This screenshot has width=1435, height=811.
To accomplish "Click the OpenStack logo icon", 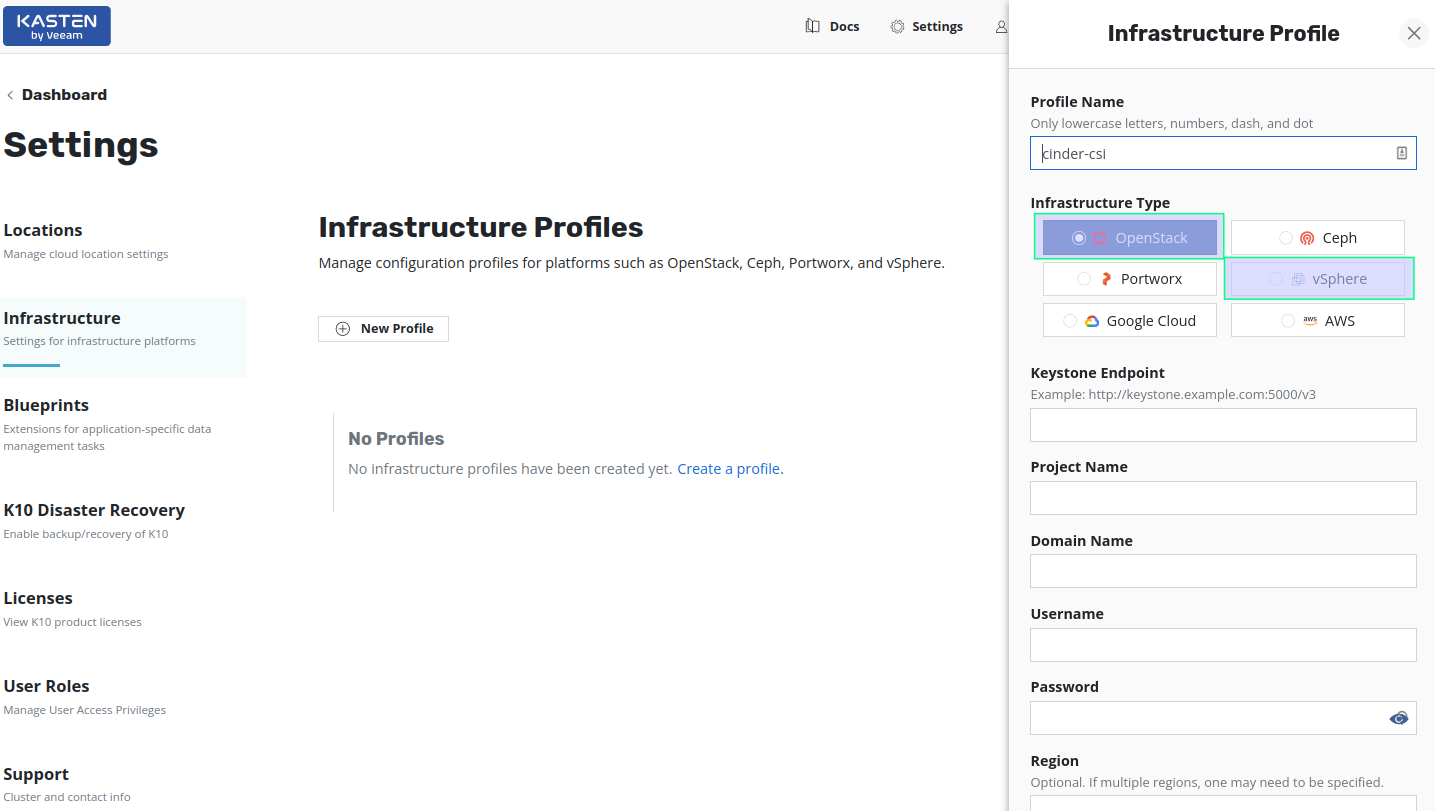I will [1099, 238].
